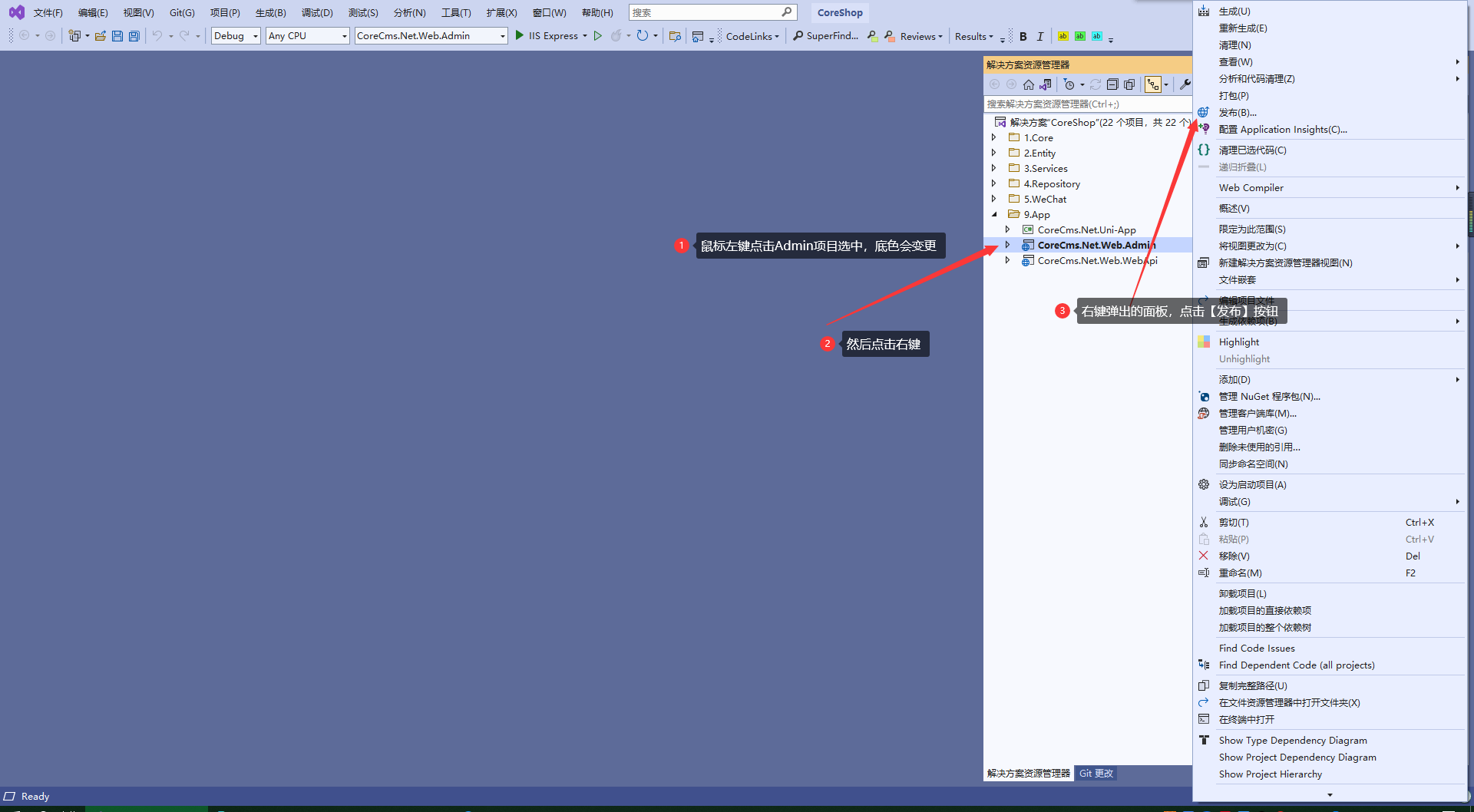
Task: Click the Start Without Debugging outline arrow
Action: (x=598, y=36)
